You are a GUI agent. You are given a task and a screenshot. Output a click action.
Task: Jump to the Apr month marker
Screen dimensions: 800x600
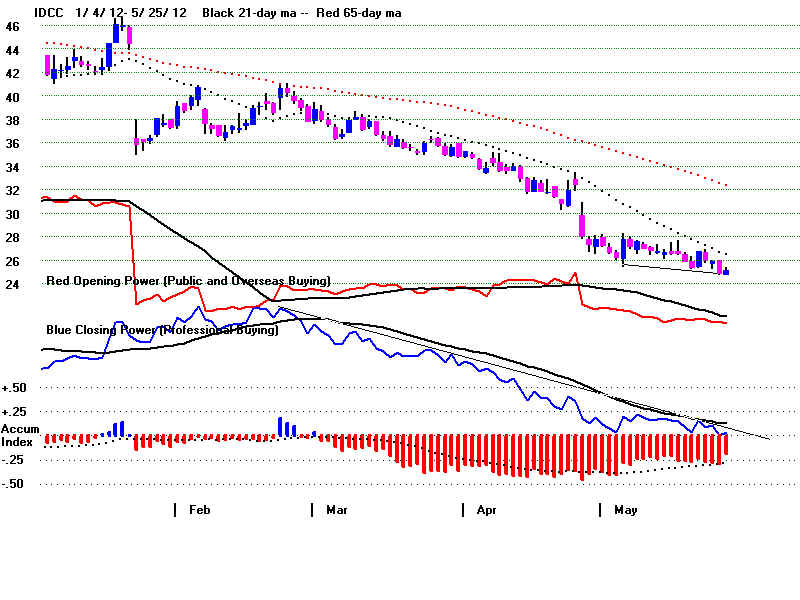point(487,510)
